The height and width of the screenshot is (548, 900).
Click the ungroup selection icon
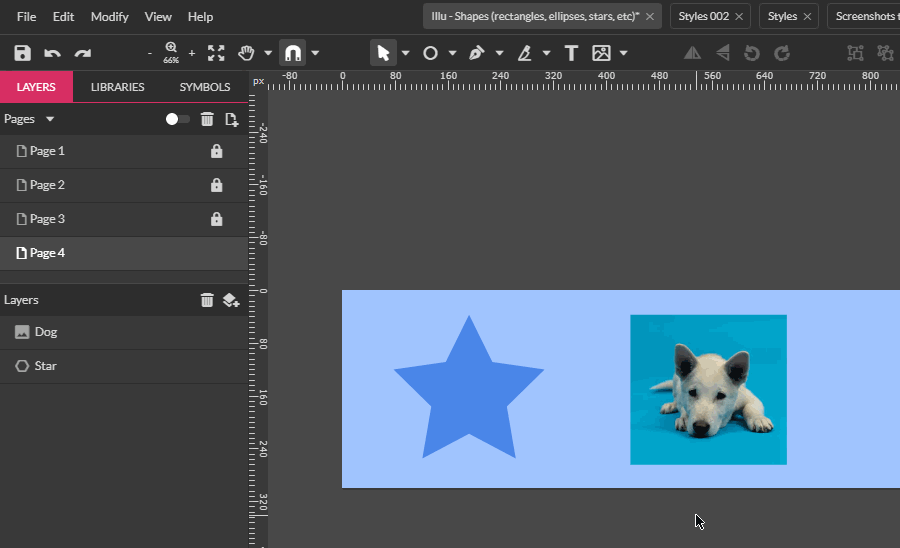[x=886, y=53]
